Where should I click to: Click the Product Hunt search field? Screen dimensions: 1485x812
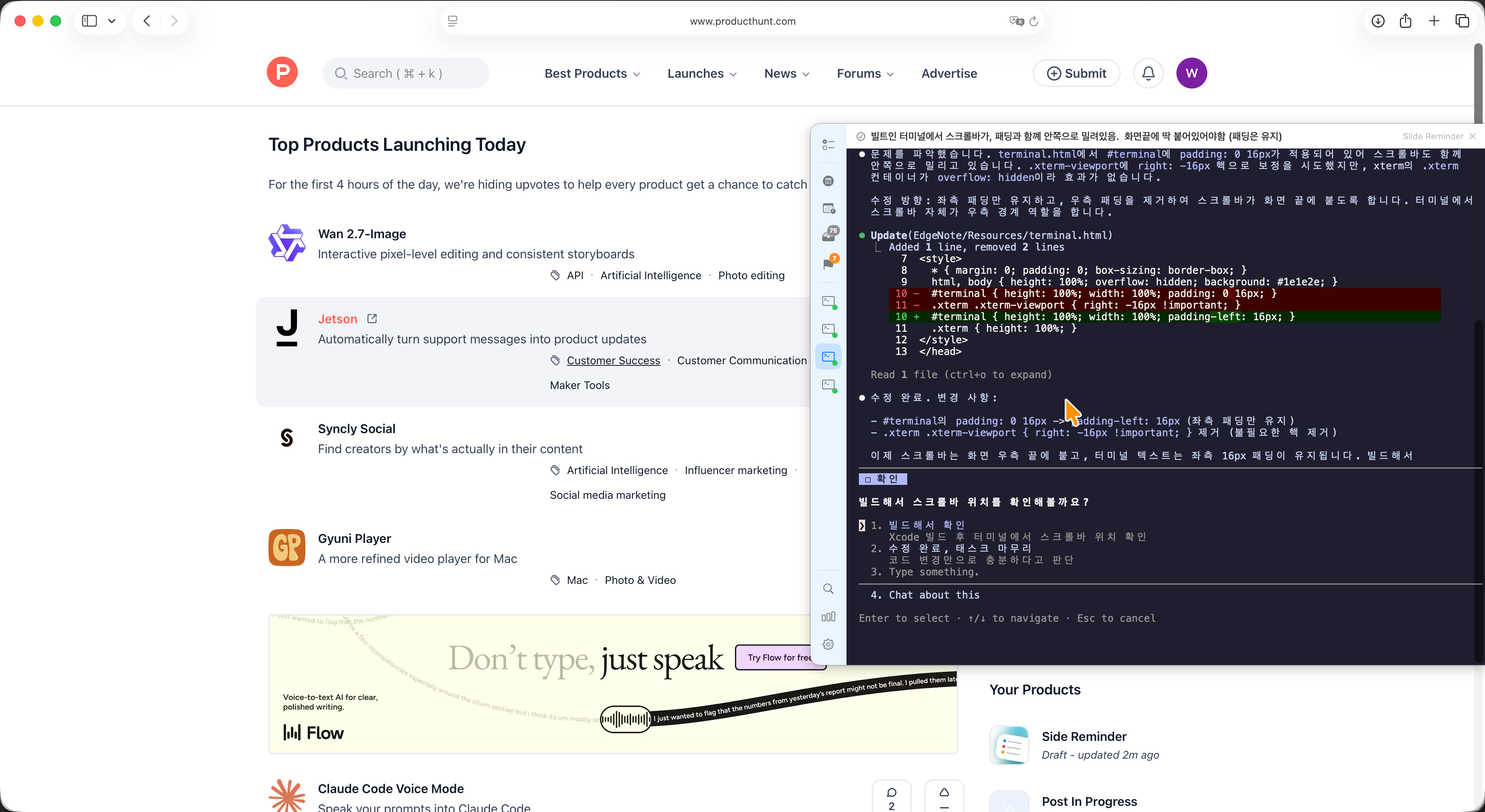pos(406,74)
